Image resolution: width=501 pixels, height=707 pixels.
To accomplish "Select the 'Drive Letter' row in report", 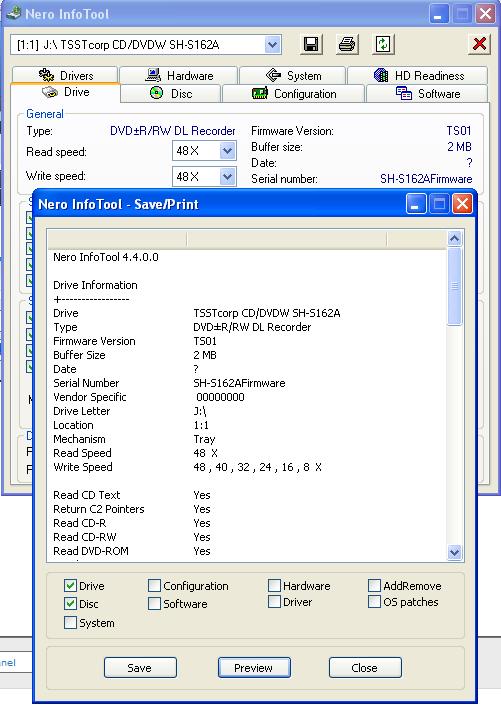I will pyautogui.click(x=247, y=411).
